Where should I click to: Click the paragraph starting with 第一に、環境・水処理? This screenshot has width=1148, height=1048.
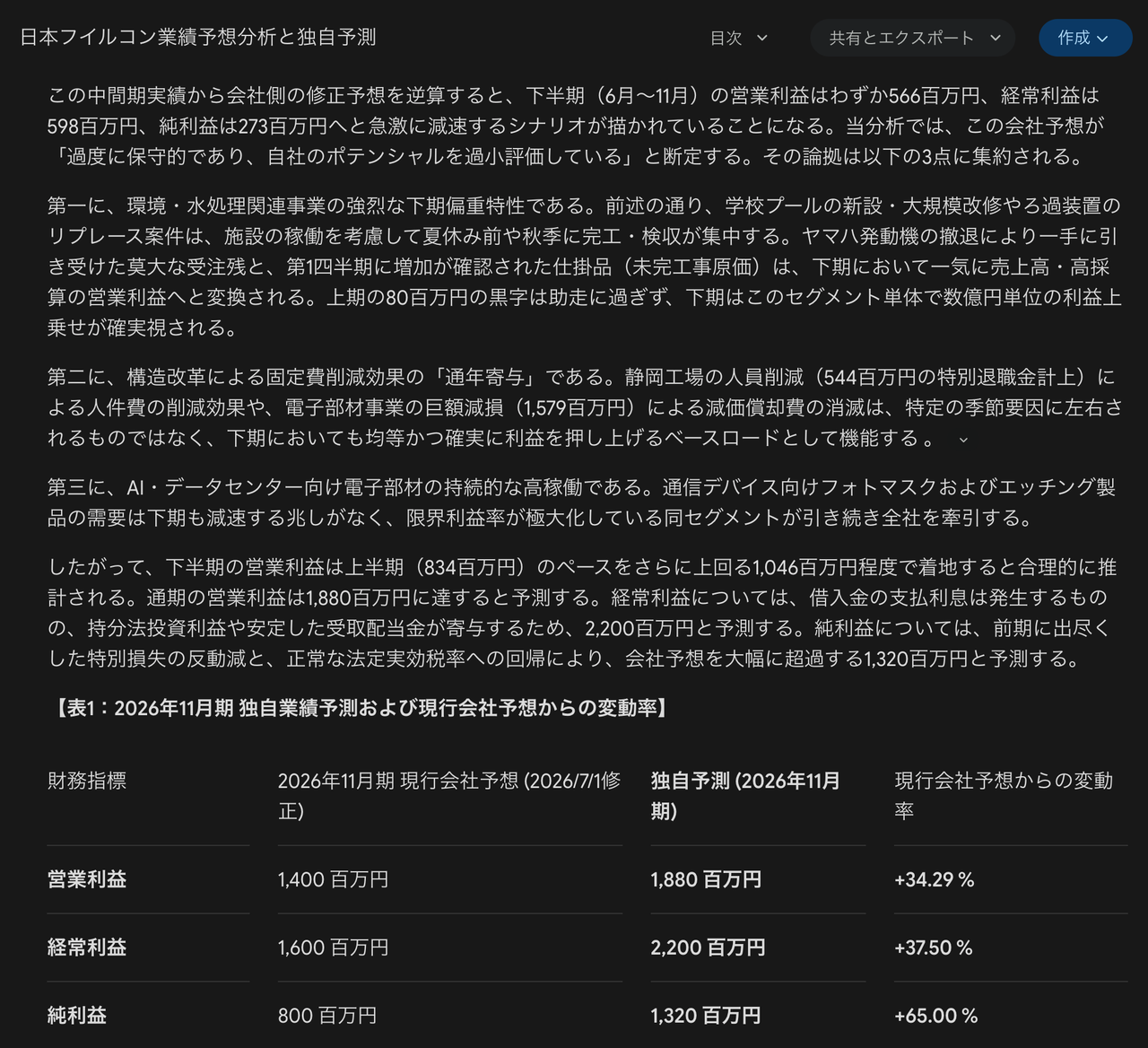click(x=585, y=267)
